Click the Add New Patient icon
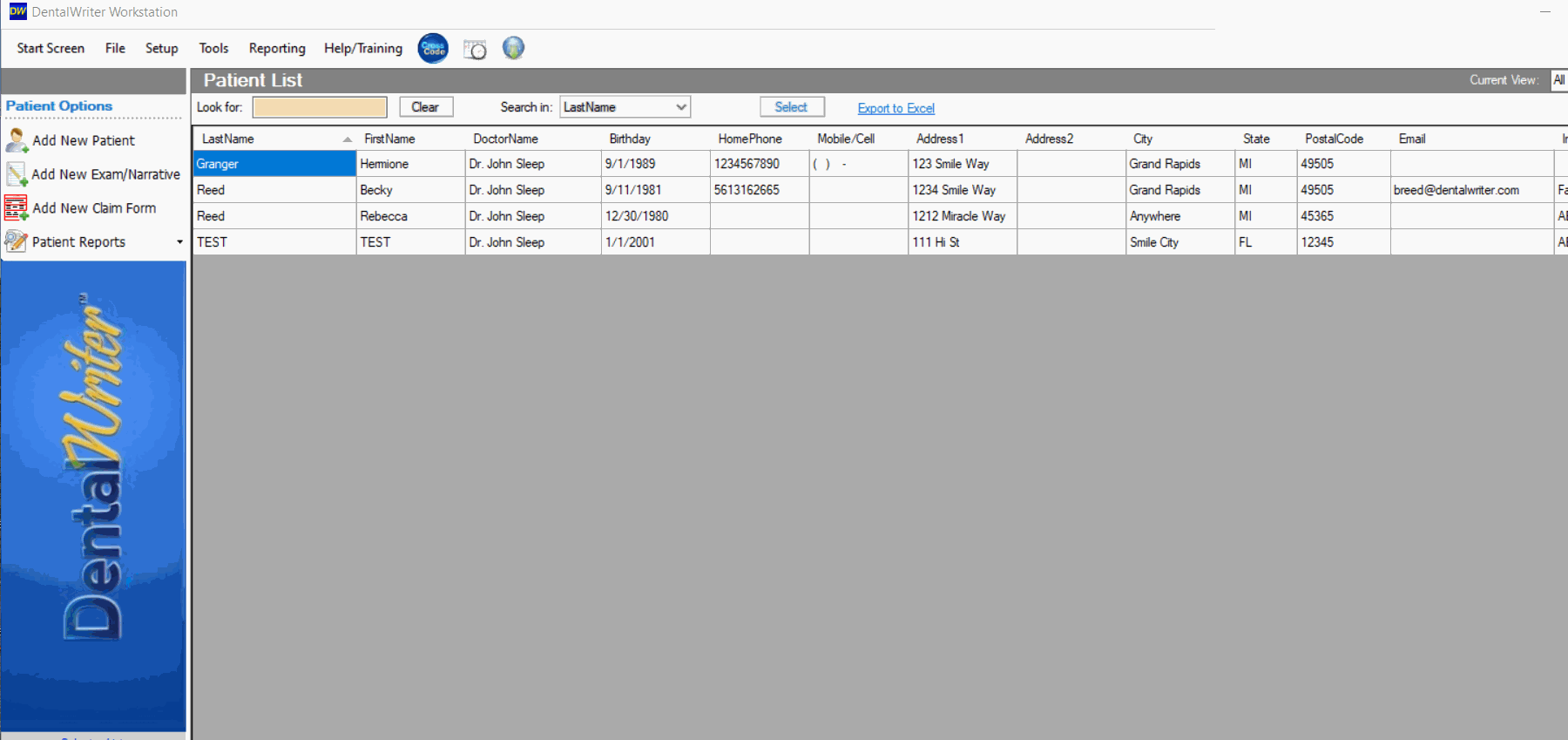Viewport: 1568px width, 740px height. [x=17, y=140]
